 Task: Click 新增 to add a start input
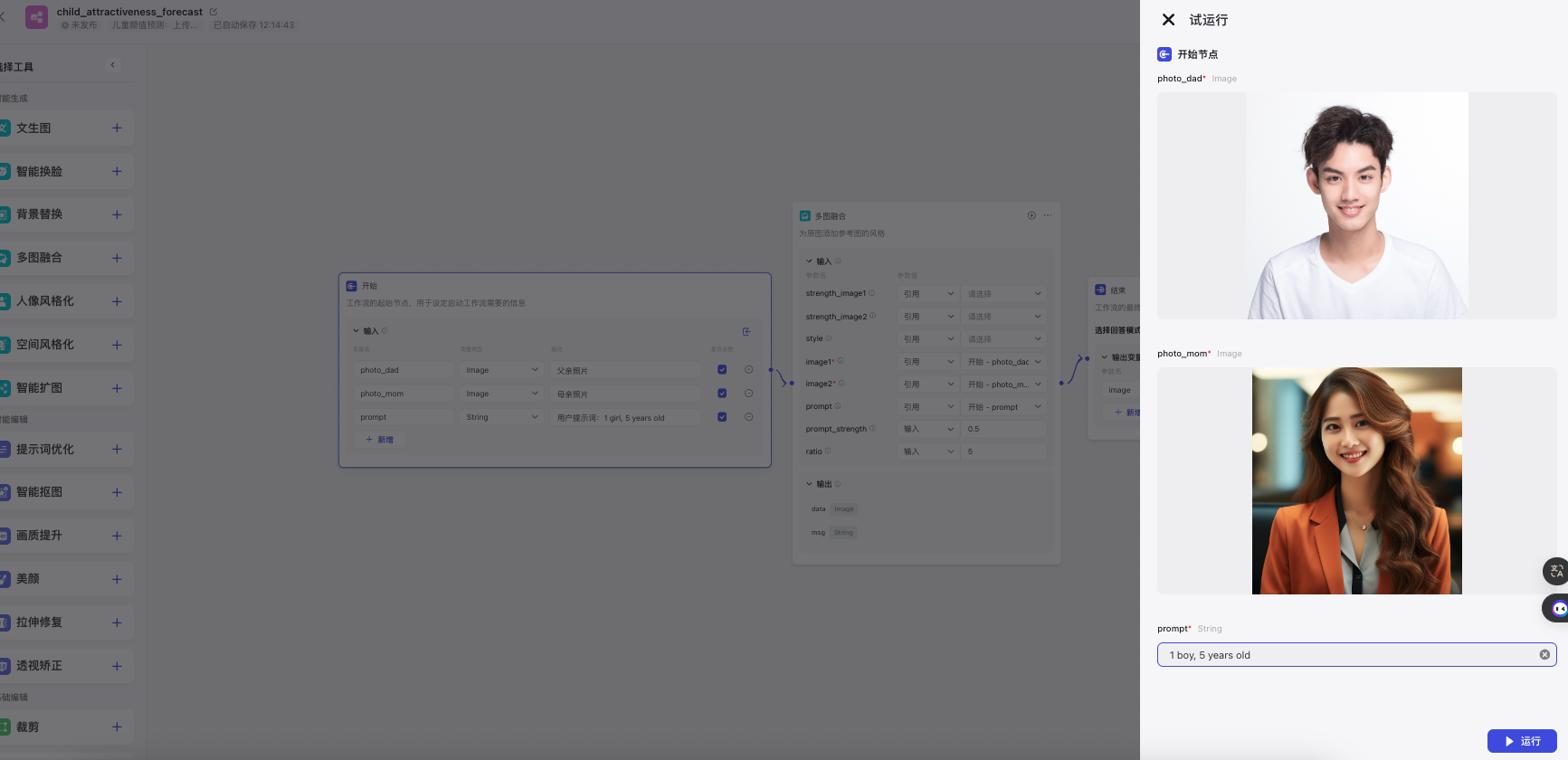(379, 440)
